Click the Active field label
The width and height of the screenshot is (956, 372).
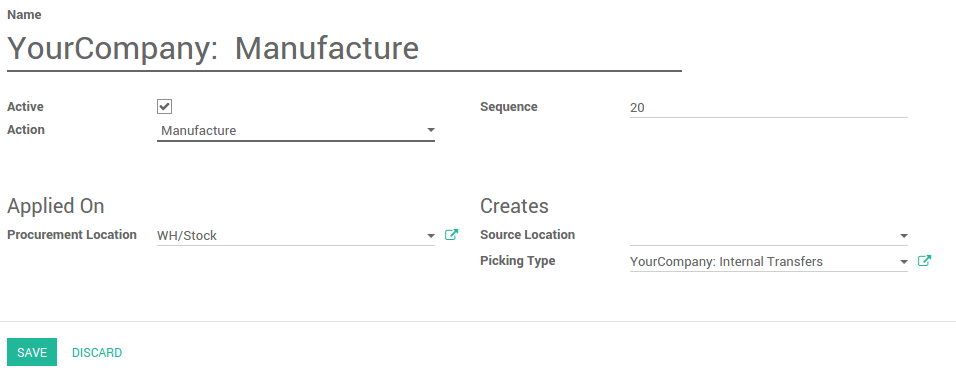tap(25, 107)
